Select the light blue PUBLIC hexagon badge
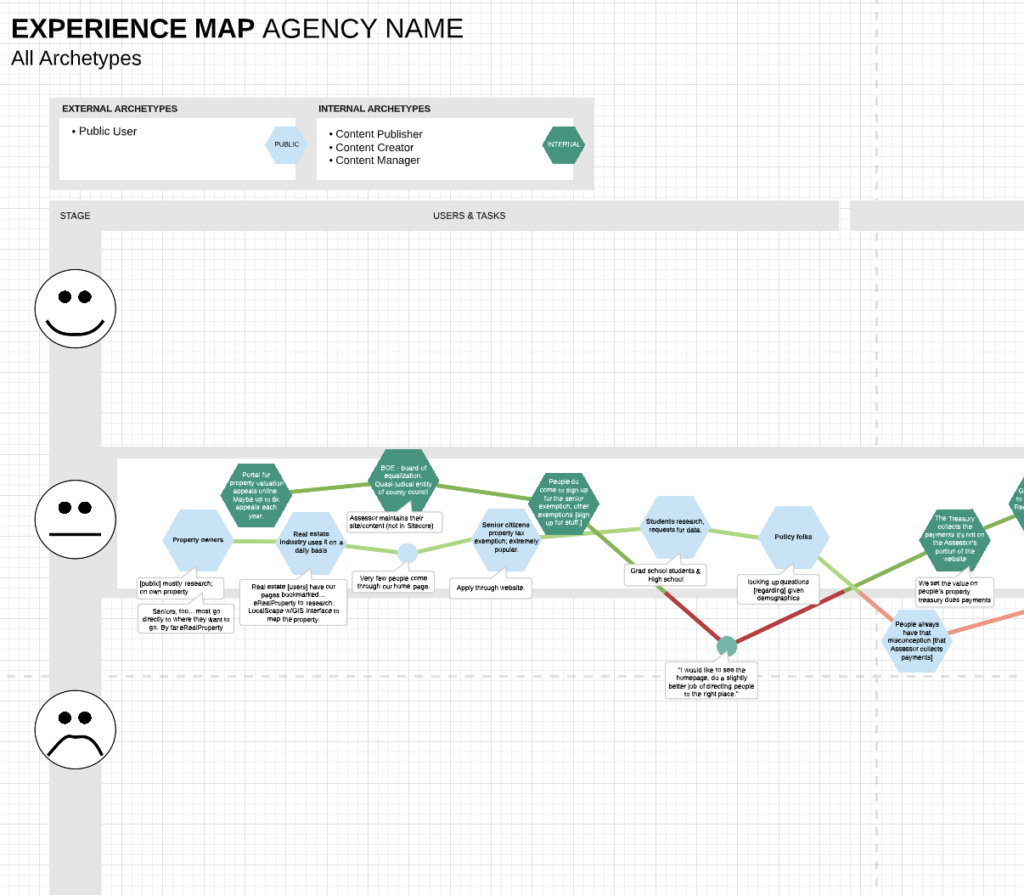This screenshot has width=1024, height=895. 286,145
